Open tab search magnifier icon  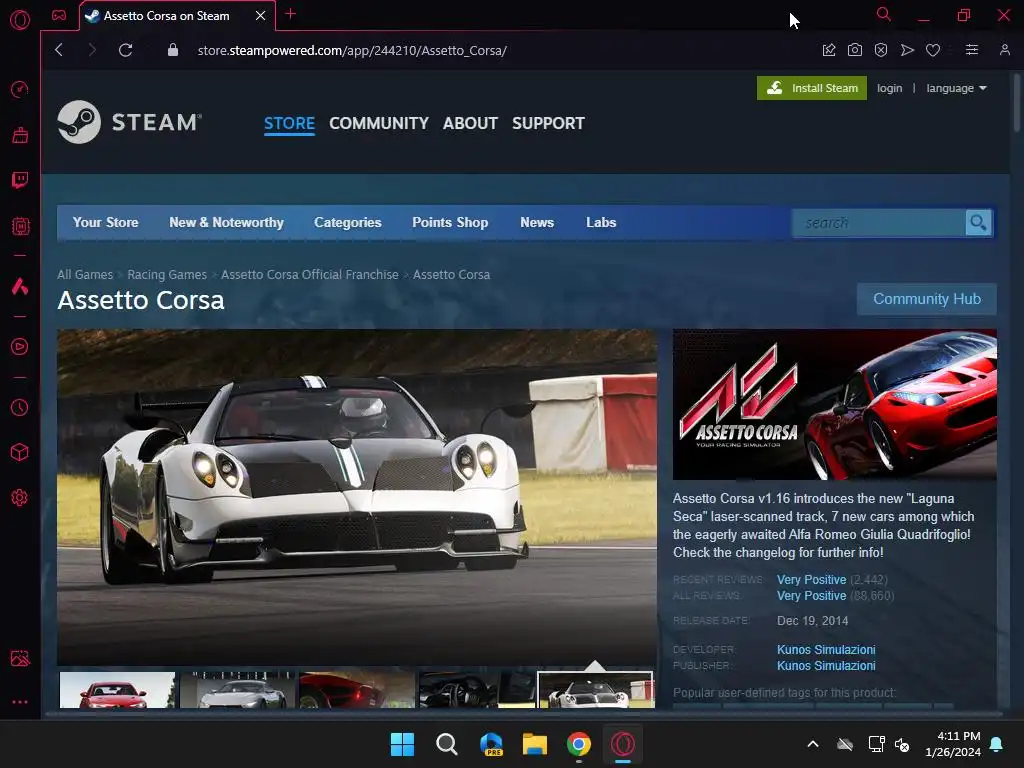pos(883,14)
